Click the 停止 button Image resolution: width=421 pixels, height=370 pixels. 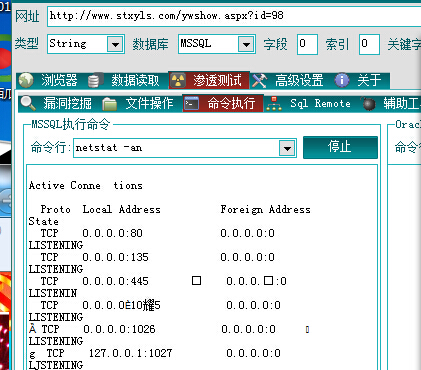(340, 147)
